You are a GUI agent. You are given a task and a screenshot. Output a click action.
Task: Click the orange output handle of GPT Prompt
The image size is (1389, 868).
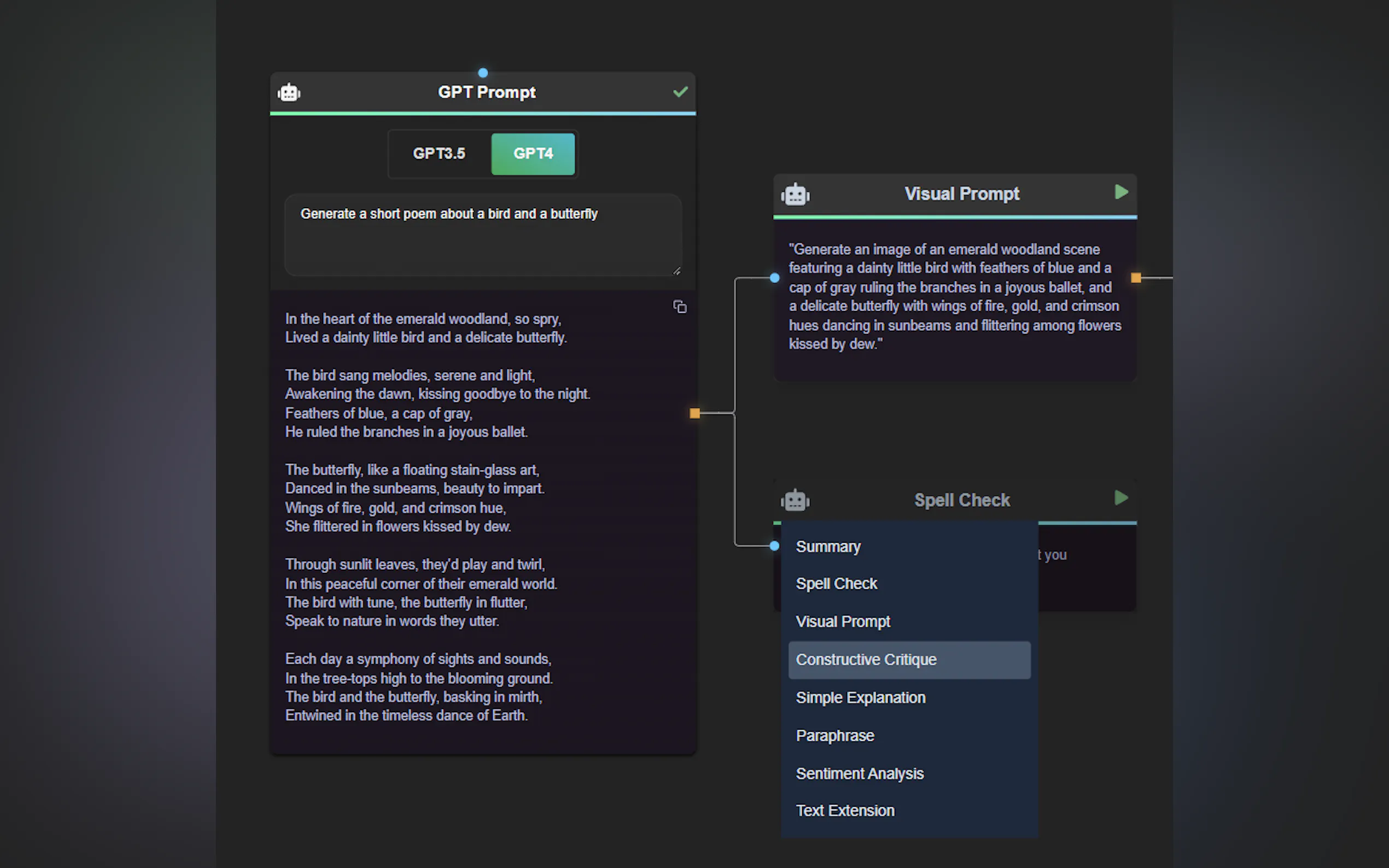click(695, 413)
